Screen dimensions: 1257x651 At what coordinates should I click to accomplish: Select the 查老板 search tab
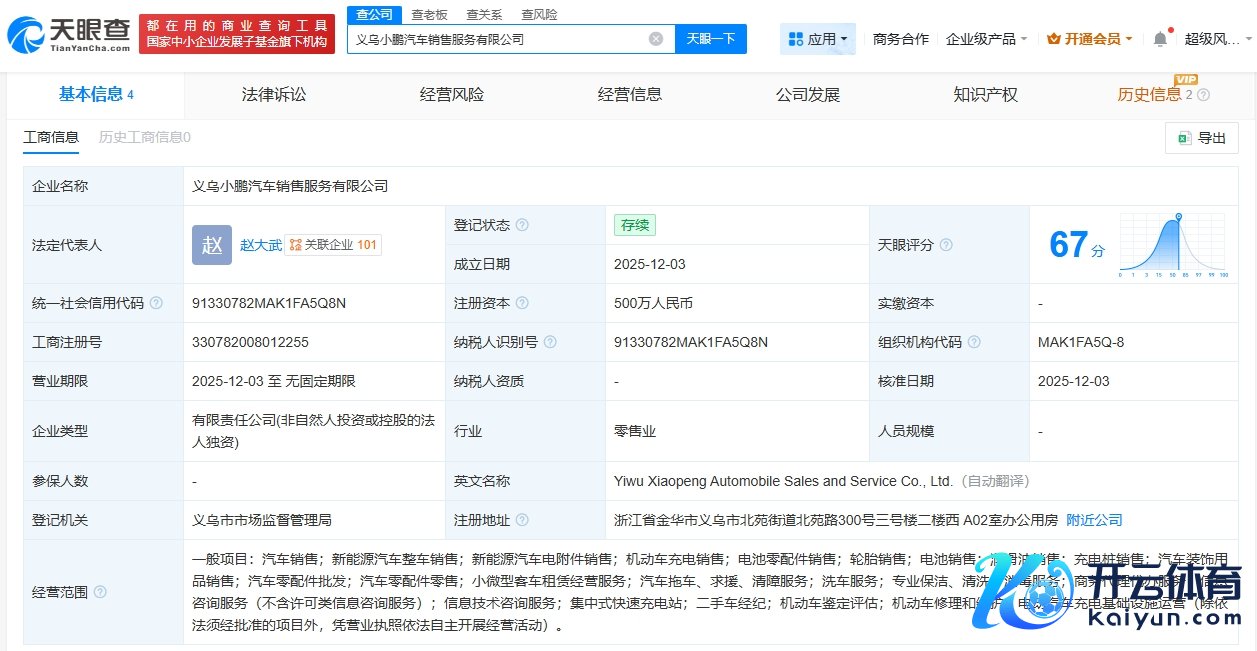(x=429, y=15)
